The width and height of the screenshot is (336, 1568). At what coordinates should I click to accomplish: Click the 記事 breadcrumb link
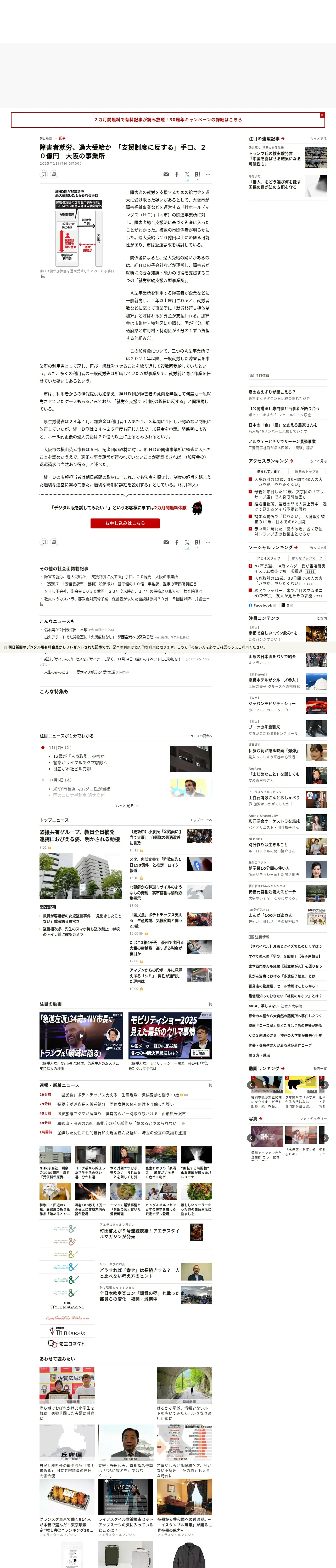pos(62,138)
